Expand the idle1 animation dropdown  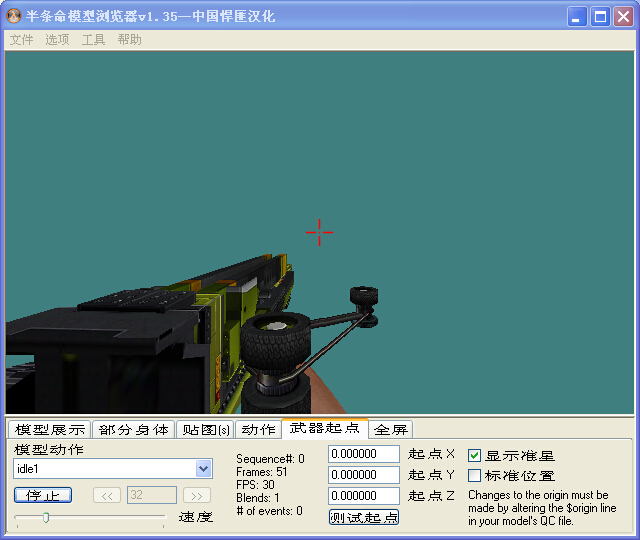pyautogui.click(x=204, y=469)
